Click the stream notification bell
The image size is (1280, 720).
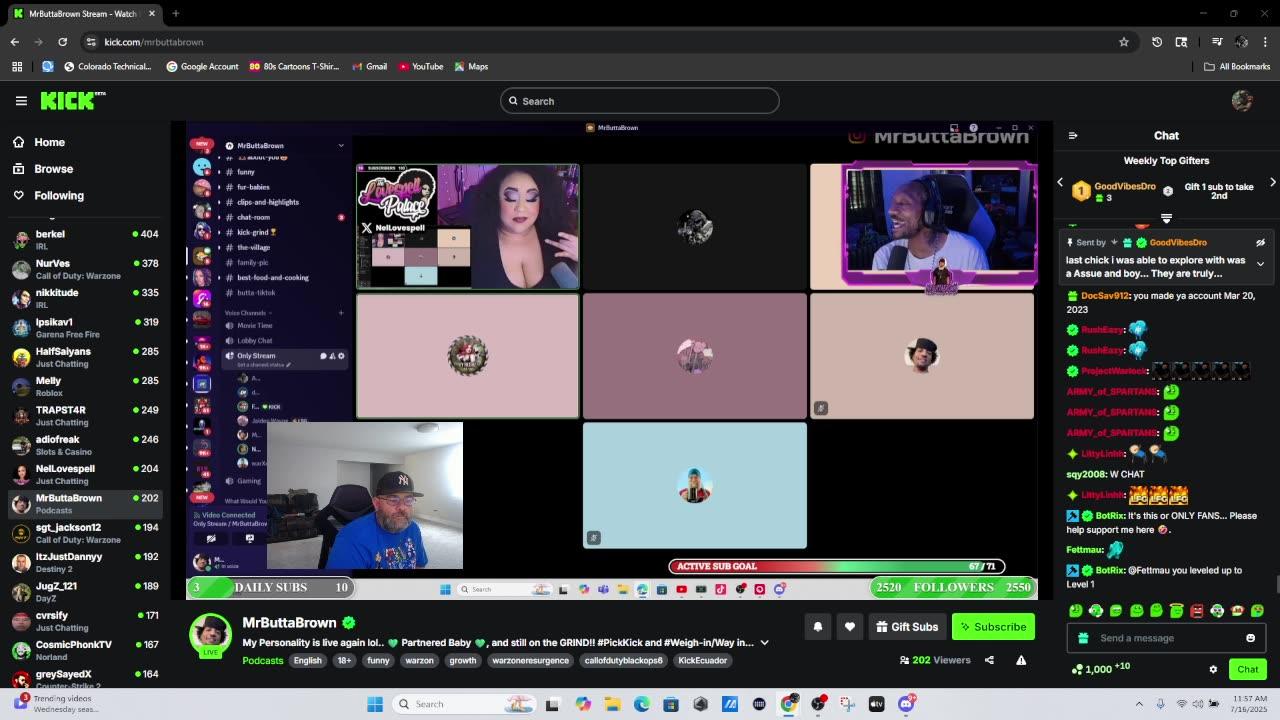click(x=817, y=627)
